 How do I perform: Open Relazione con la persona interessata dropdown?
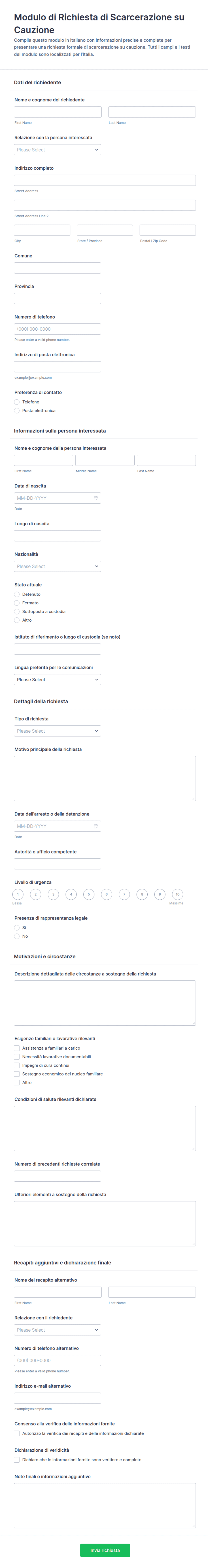(57, 150)
